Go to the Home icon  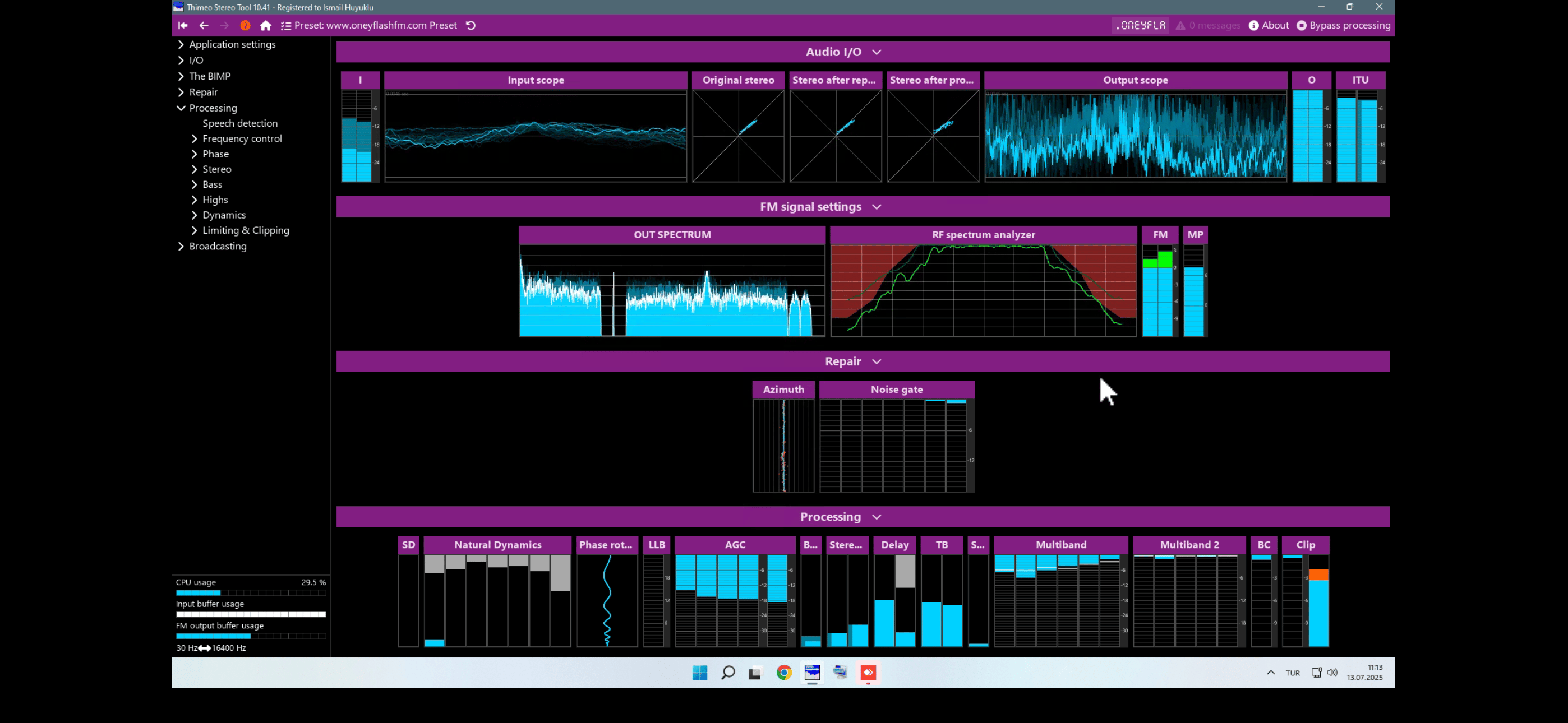(x=266, y=26)
